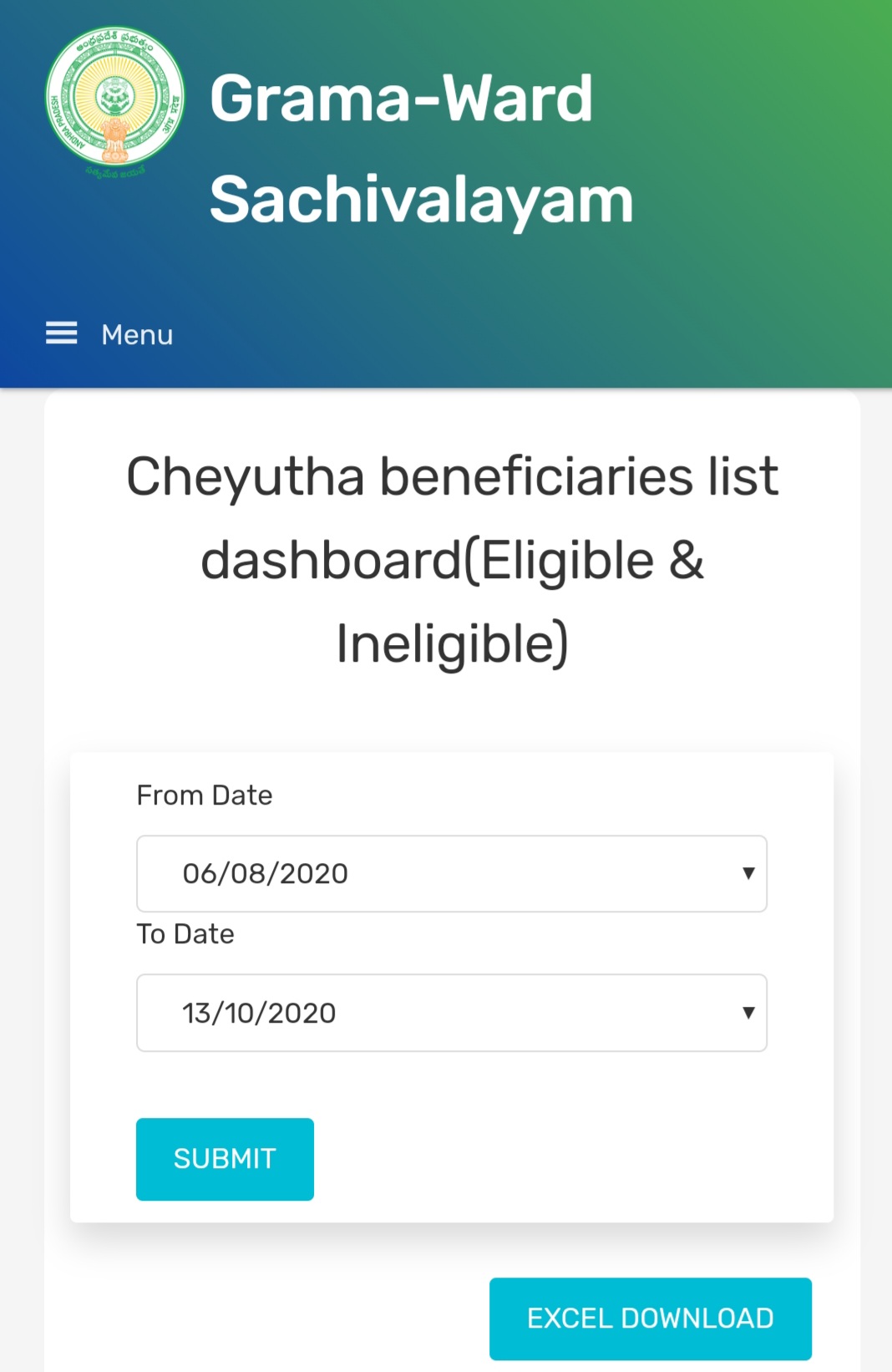Click EXCEL DOWNLOAD to export data

click(650, 1316)
